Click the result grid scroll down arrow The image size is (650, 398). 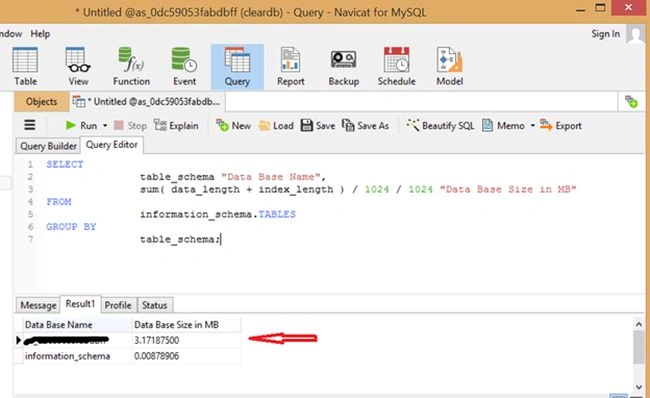639,387
